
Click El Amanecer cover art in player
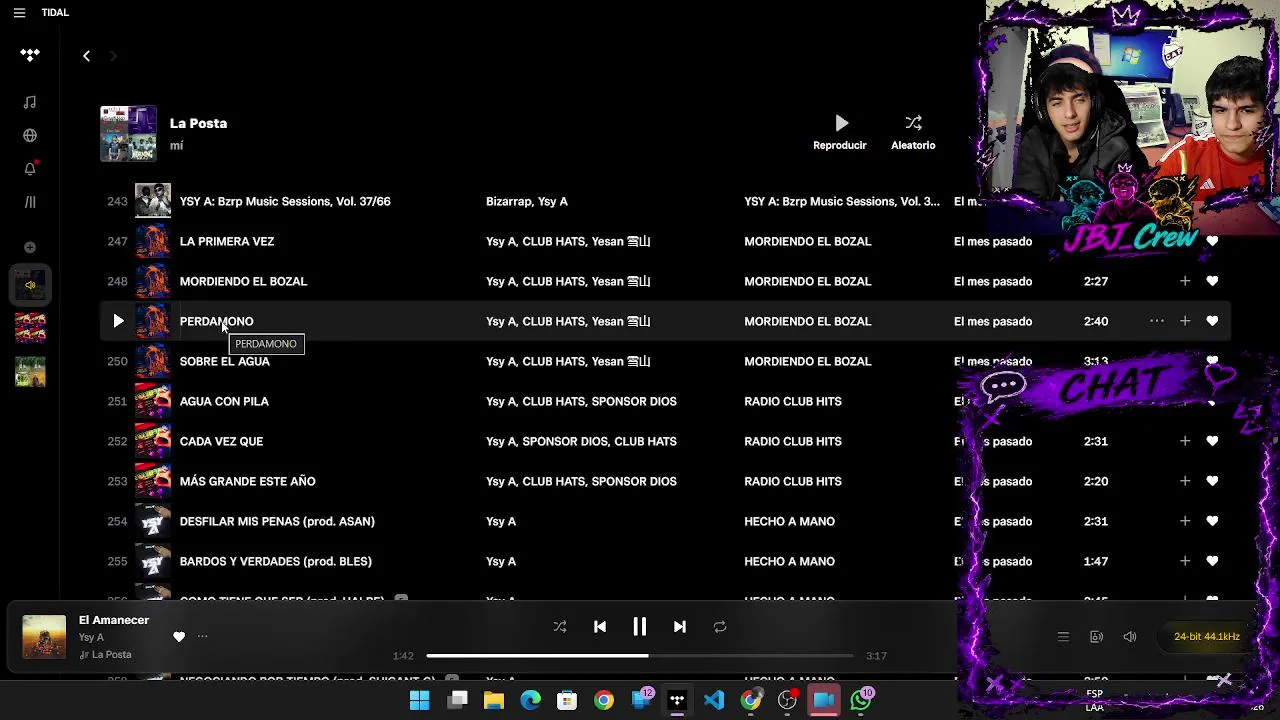click(x=44, y=637)
